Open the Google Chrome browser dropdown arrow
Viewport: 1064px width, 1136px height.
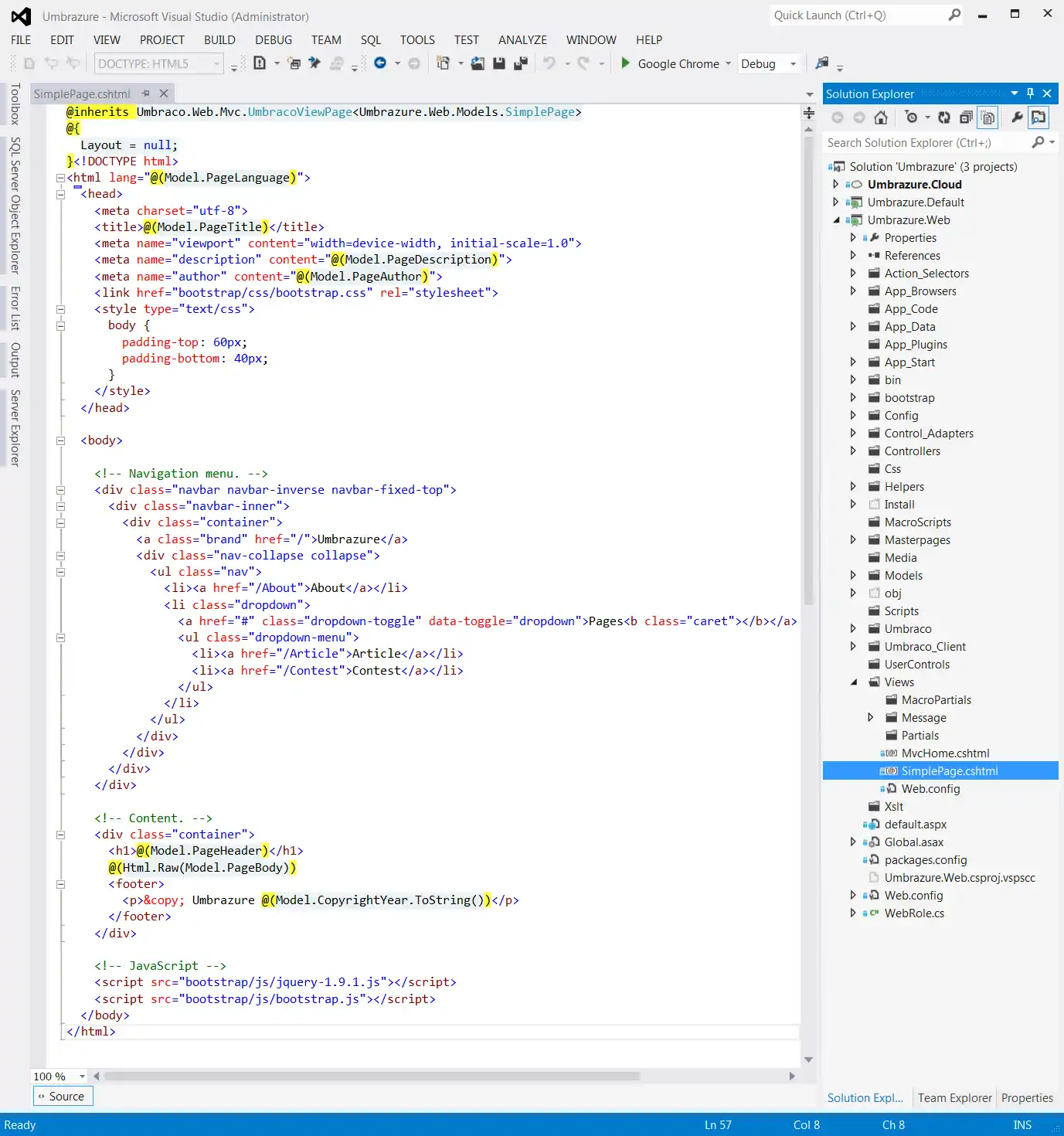point(728,63)
